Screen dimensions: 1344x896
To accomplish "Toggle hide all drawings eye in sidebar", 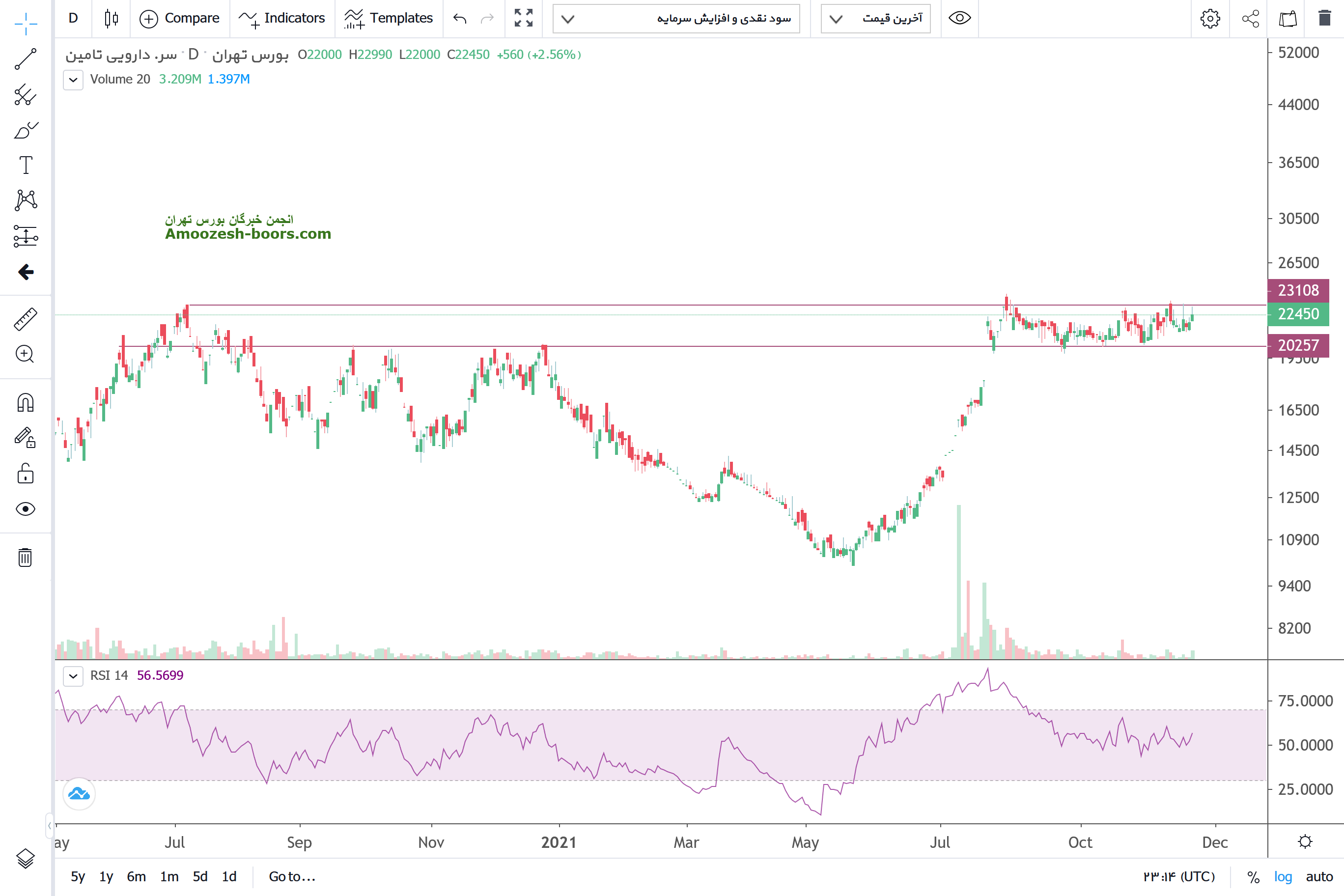I will tap(25, 509).
